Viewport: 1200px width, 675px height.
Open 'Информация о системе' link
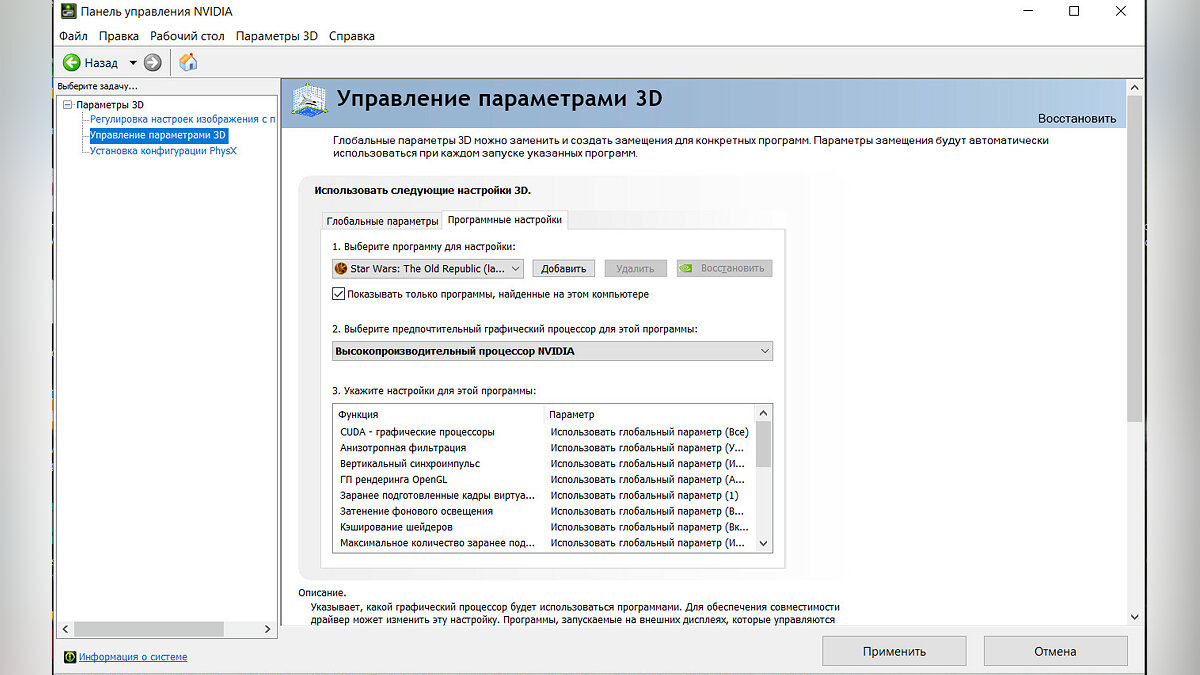(x=133, y=657)
